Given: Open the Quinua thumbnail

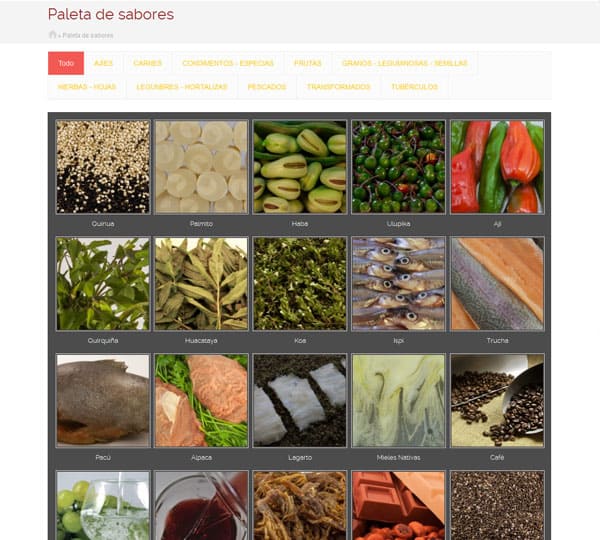Looking at the screenshot, I should 103,167.
